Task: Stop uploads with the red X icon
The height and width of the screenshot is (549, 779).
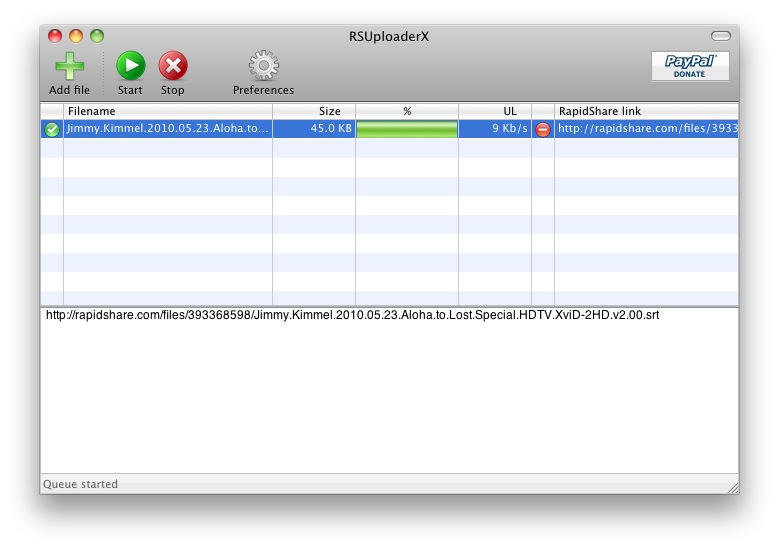Action: (x=173, y=66)
